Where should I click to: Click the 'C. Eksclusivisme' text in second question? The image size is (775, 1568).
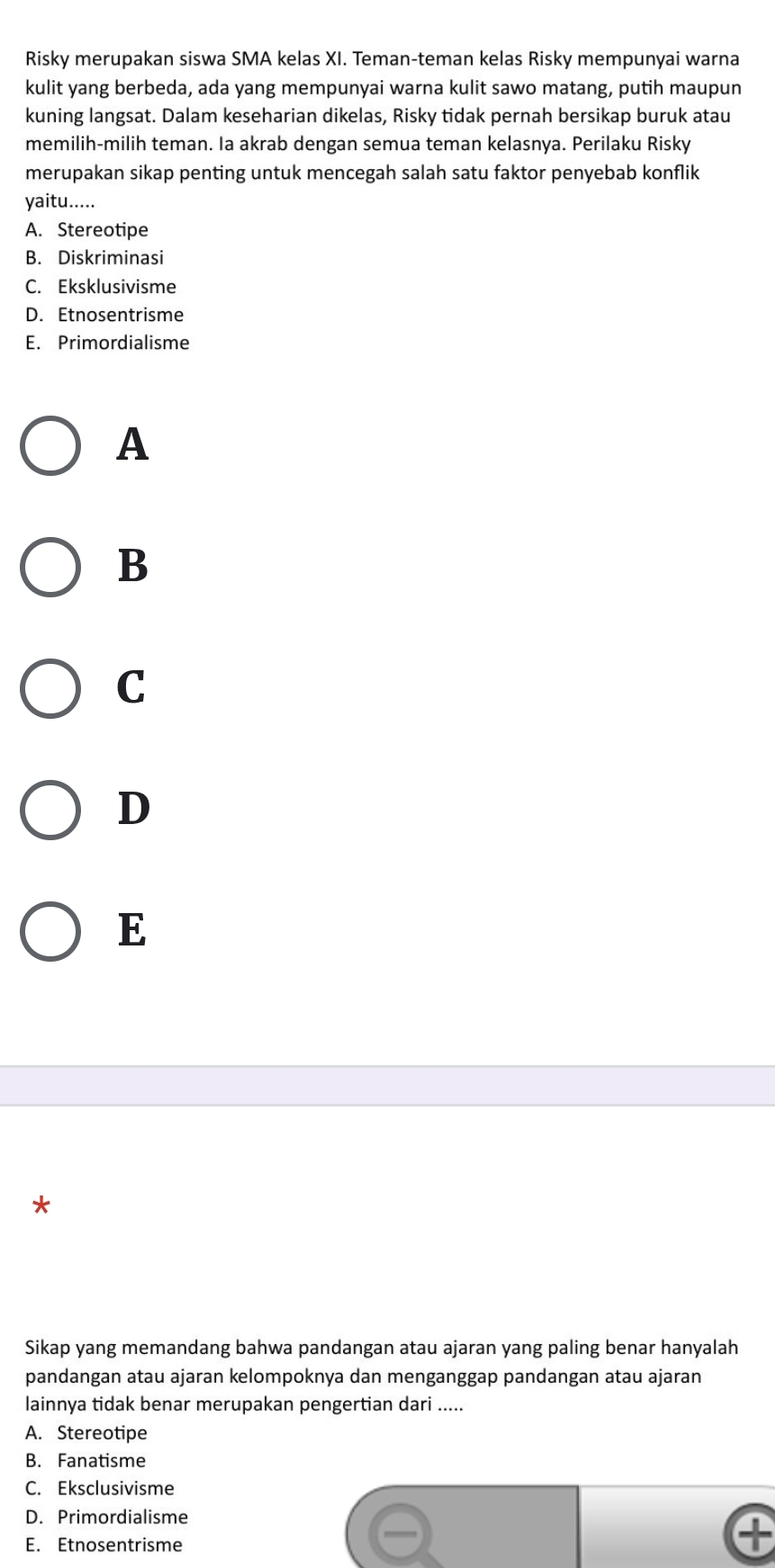pos(100,1488)
